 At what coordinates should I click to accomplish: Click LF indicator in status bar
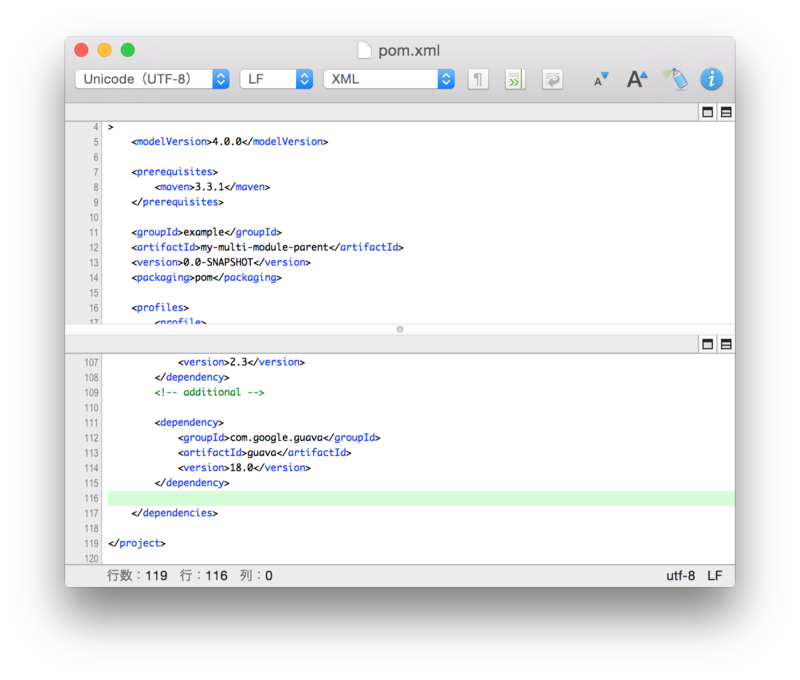pyautogui.click(x=714, y=576)
